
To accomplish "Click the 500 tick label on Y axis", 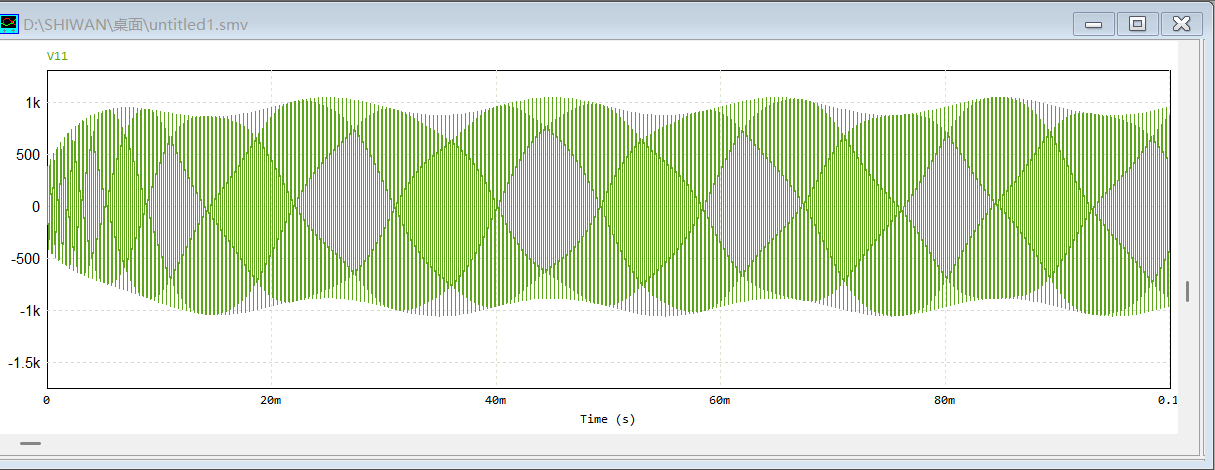I will point(28,155).
